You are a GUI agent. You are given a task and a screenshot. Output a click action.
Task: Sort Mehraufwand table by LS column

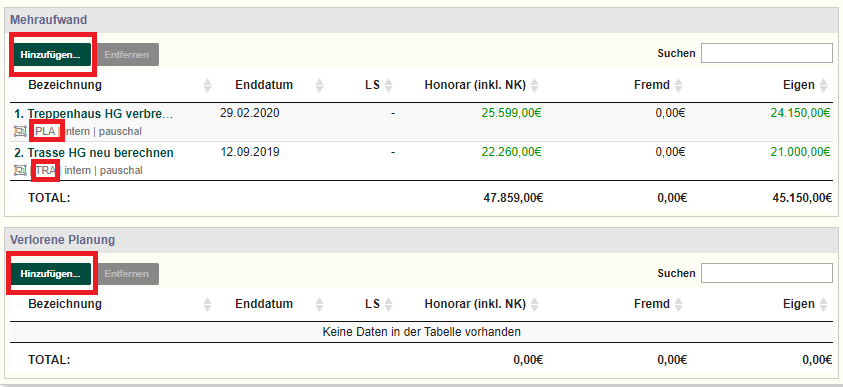[x=372, y=85]
